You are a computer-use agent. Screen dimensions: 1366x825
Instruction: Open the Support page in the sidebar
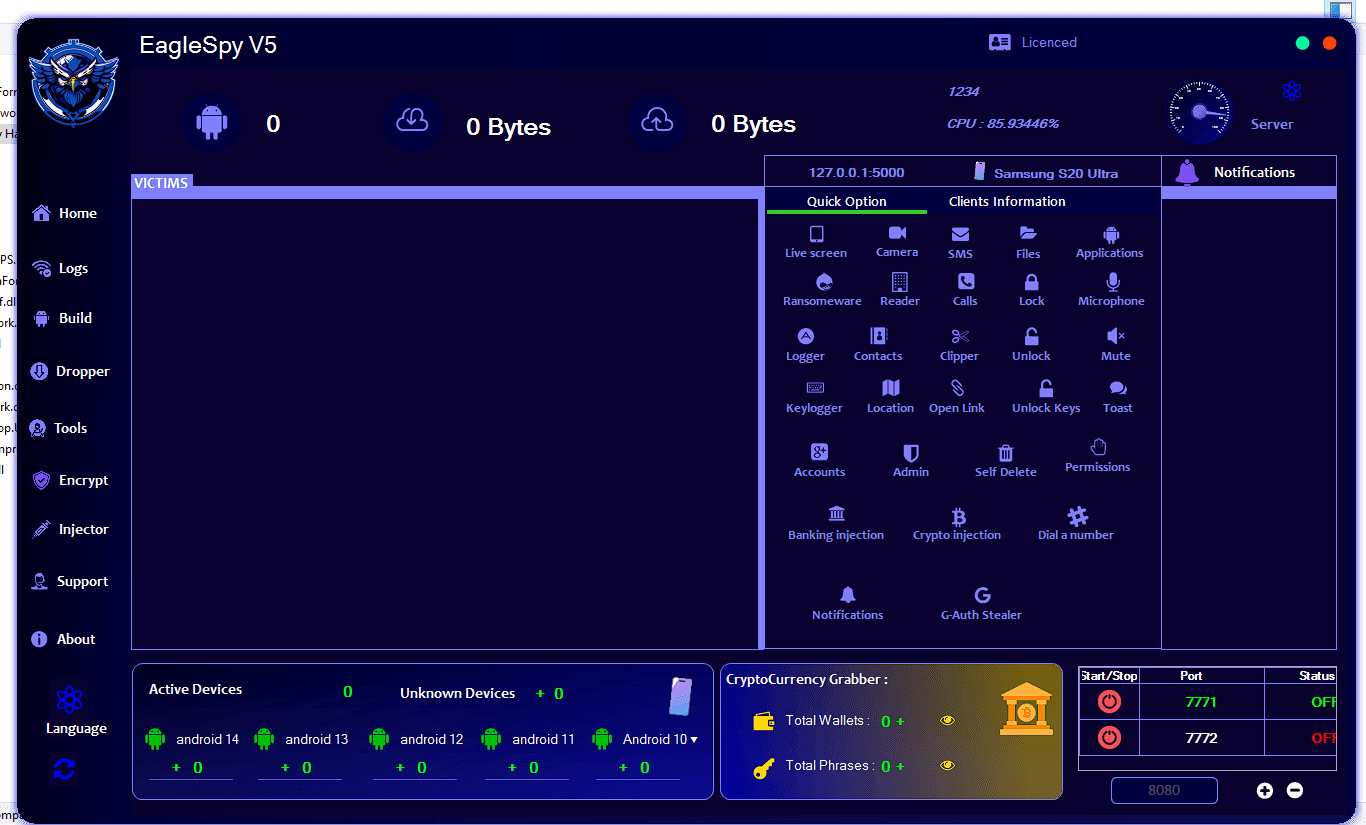(69, 581)
